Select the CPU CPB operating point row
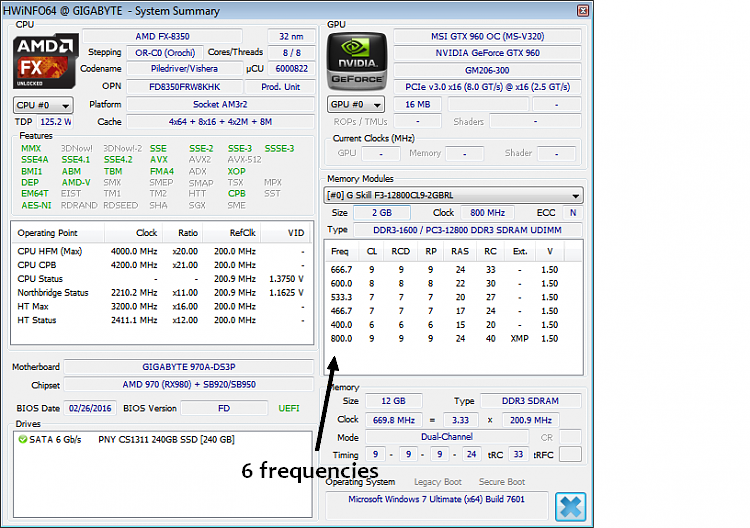The width and height of the screenshot is (750, 528). pyautogui.click(x=161, y=265)
